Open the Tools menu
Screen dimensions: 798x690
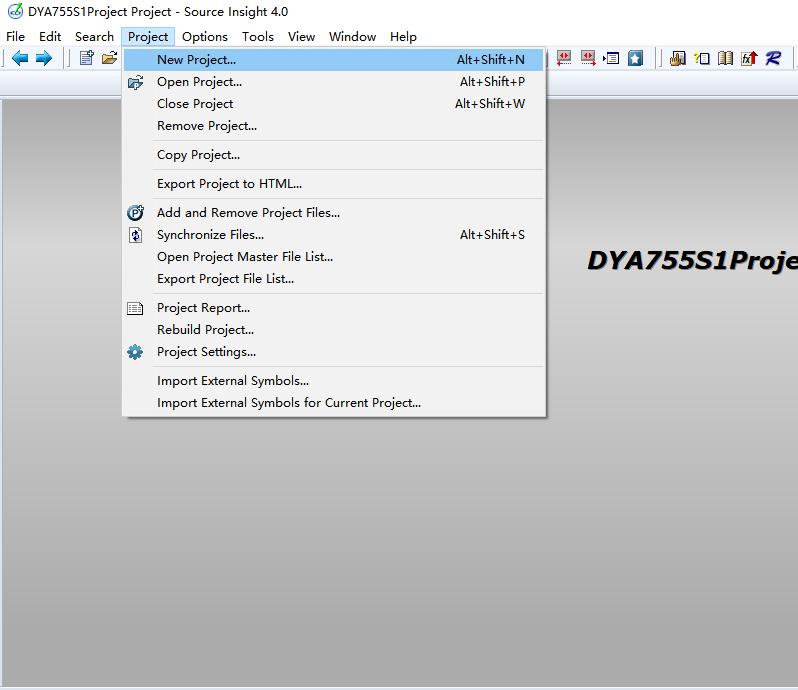click(258, 37)
